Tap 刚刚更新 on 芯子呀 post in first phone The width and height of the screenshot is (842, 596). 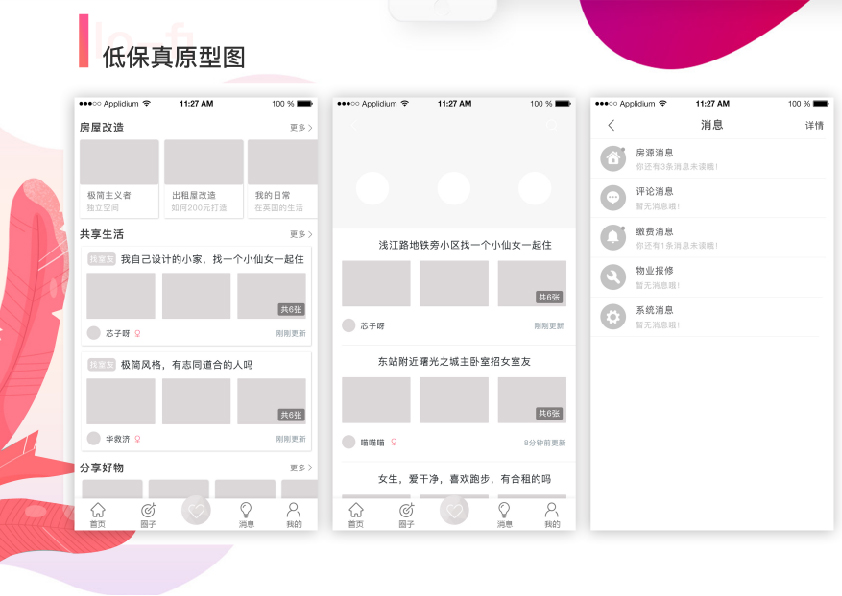click(291, 333)
